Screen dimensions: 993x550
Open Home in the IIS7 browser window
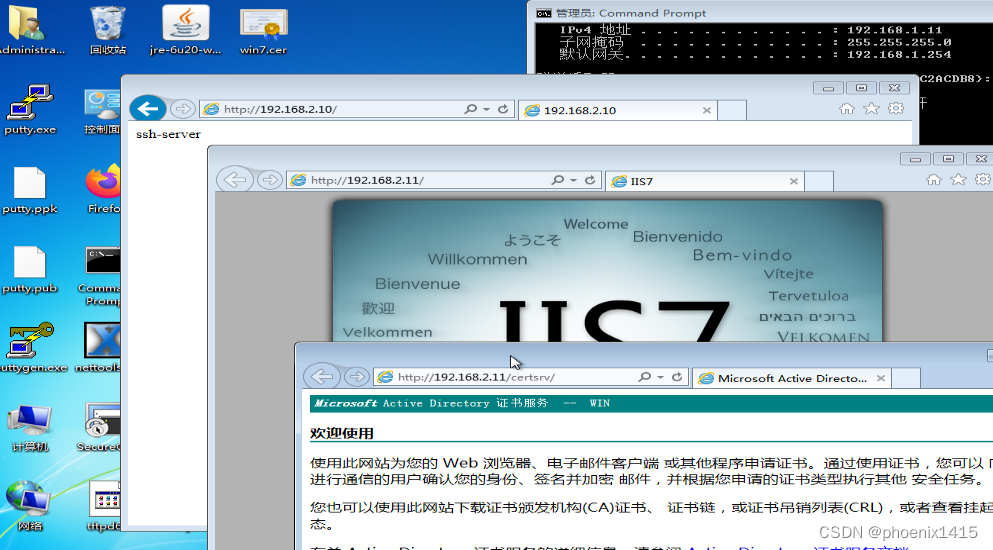(933, 180)
